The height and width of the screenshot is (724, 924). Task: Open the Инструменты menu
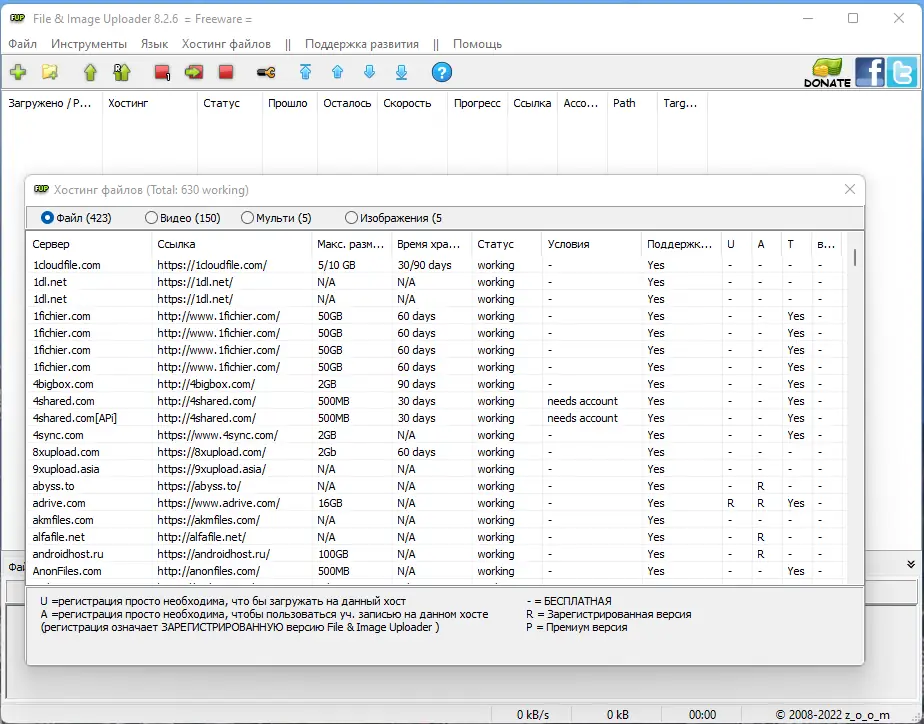[89, 44]
